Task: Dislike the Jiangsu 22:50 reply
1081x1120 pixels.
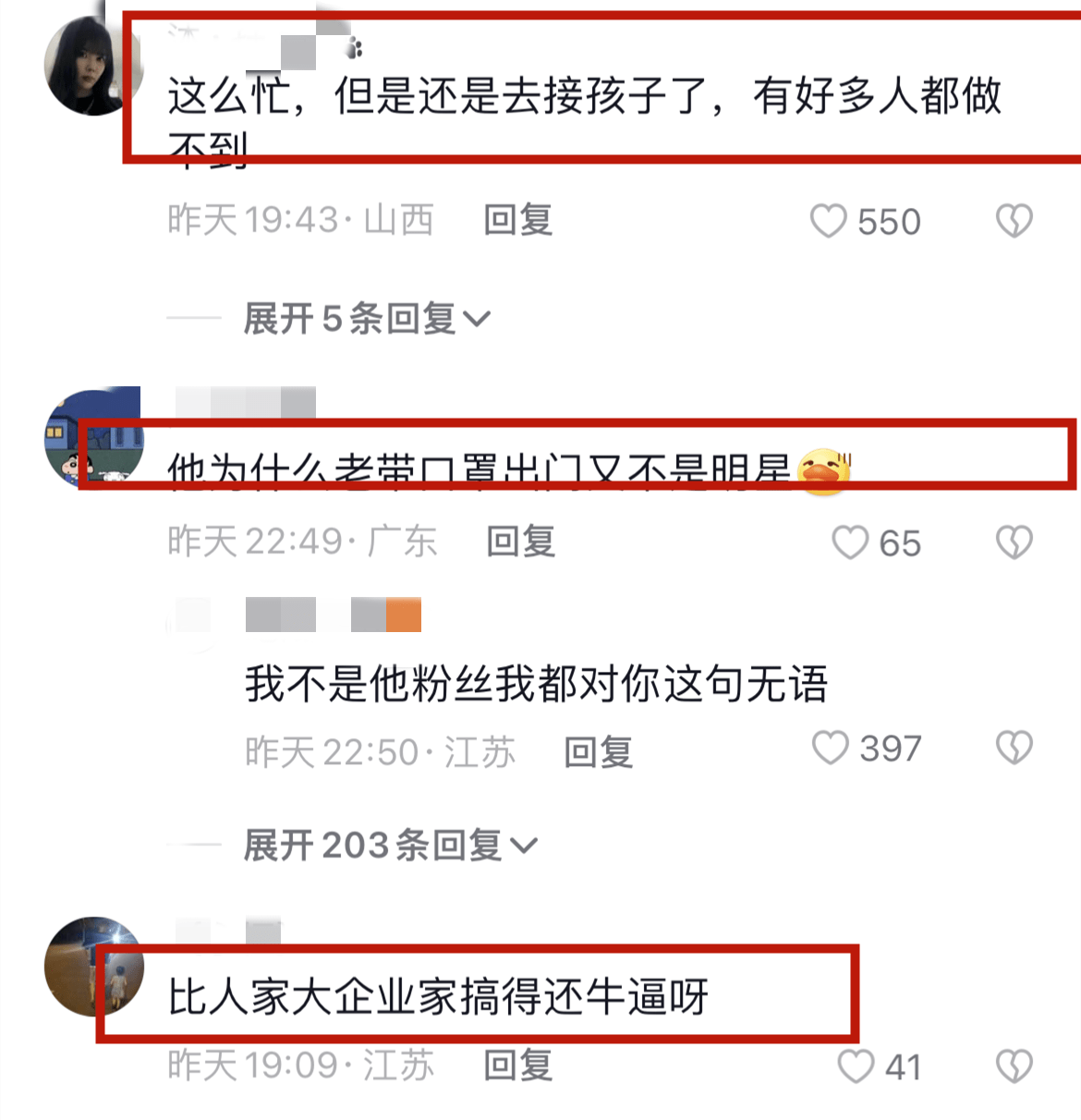Action: (1014, 749)
